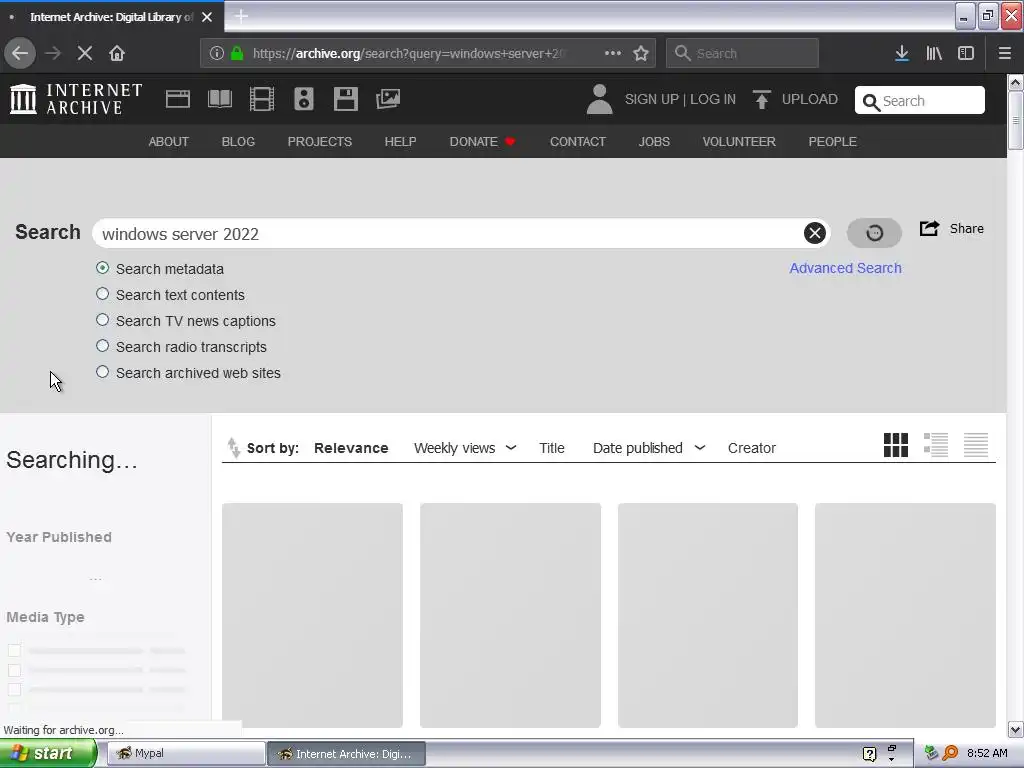Close the Internet Archive tab
The width and height of the screenshot is (1024, 768).
(207, 17)
